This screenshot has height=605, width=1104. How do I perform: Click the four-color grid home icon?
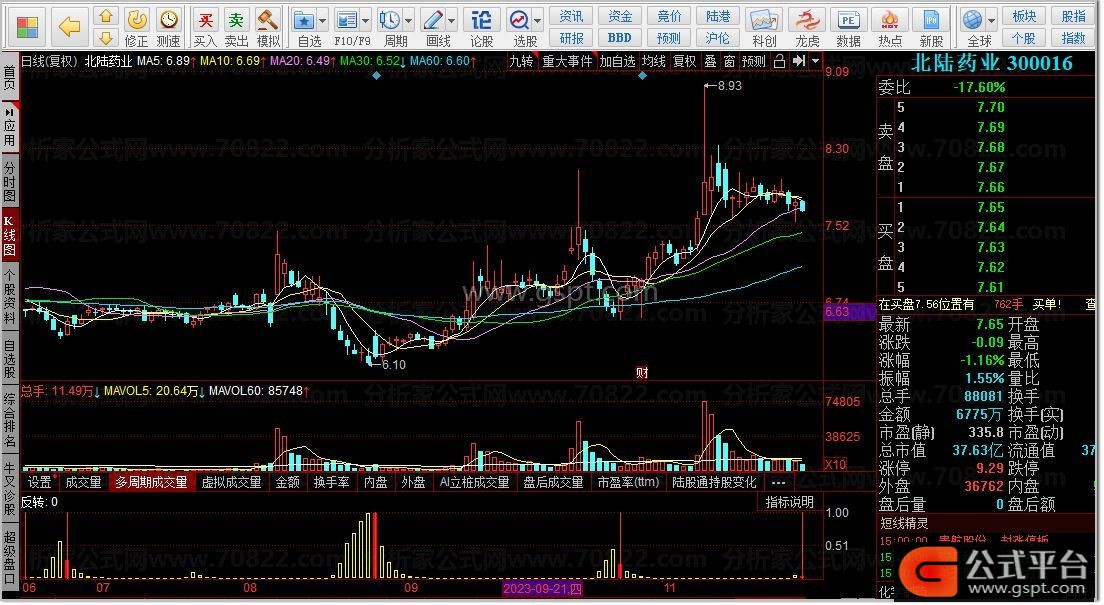click(x=27, y=28)
